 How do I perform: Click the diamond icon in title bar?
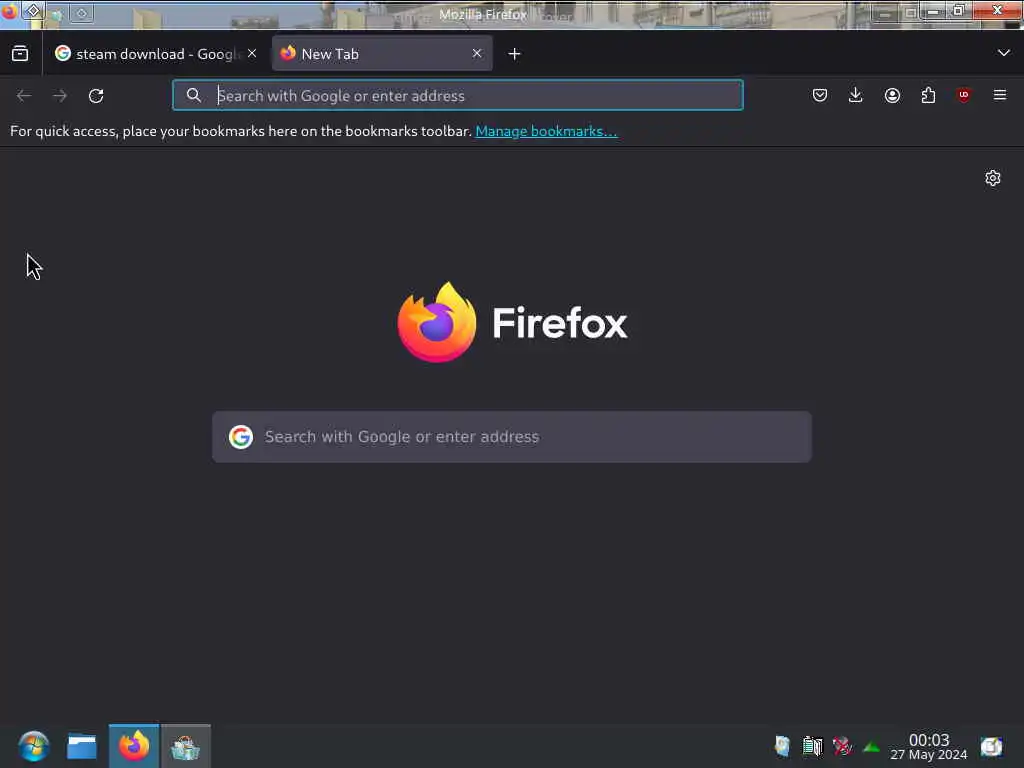point(33,10)
